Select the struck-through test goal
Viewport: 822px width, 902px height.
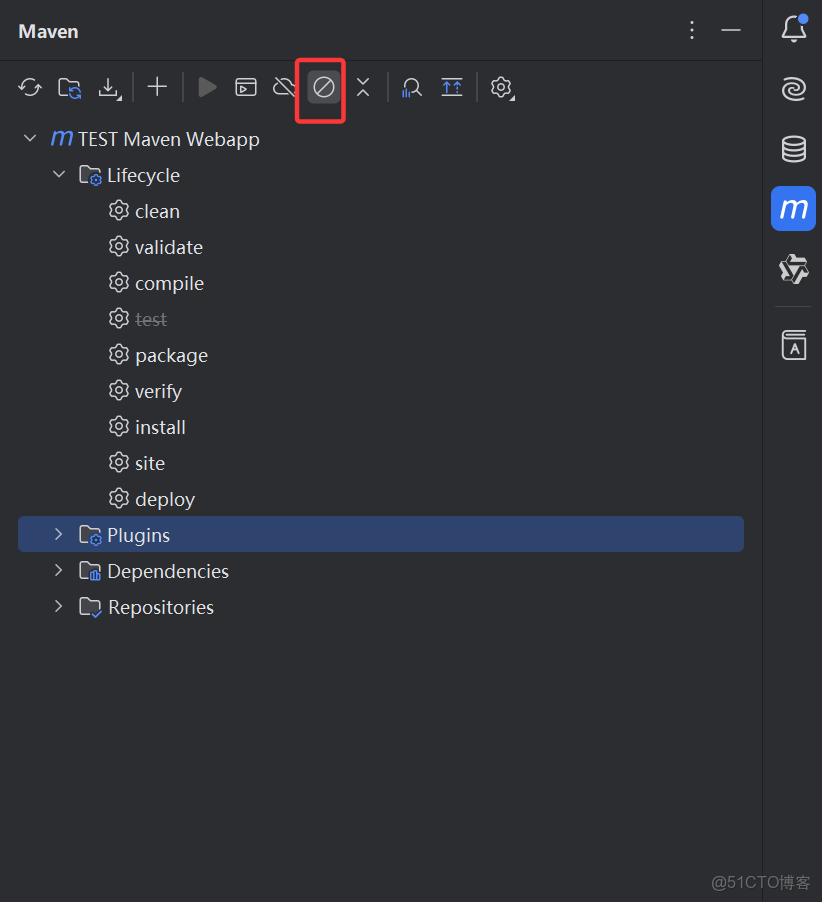[151, 319]
